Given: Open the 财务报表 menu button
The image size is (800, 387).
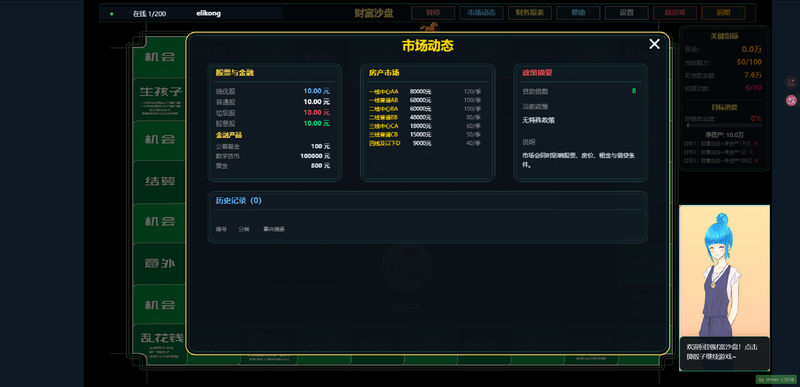Looking at the screenshot, I should point(530,13).
